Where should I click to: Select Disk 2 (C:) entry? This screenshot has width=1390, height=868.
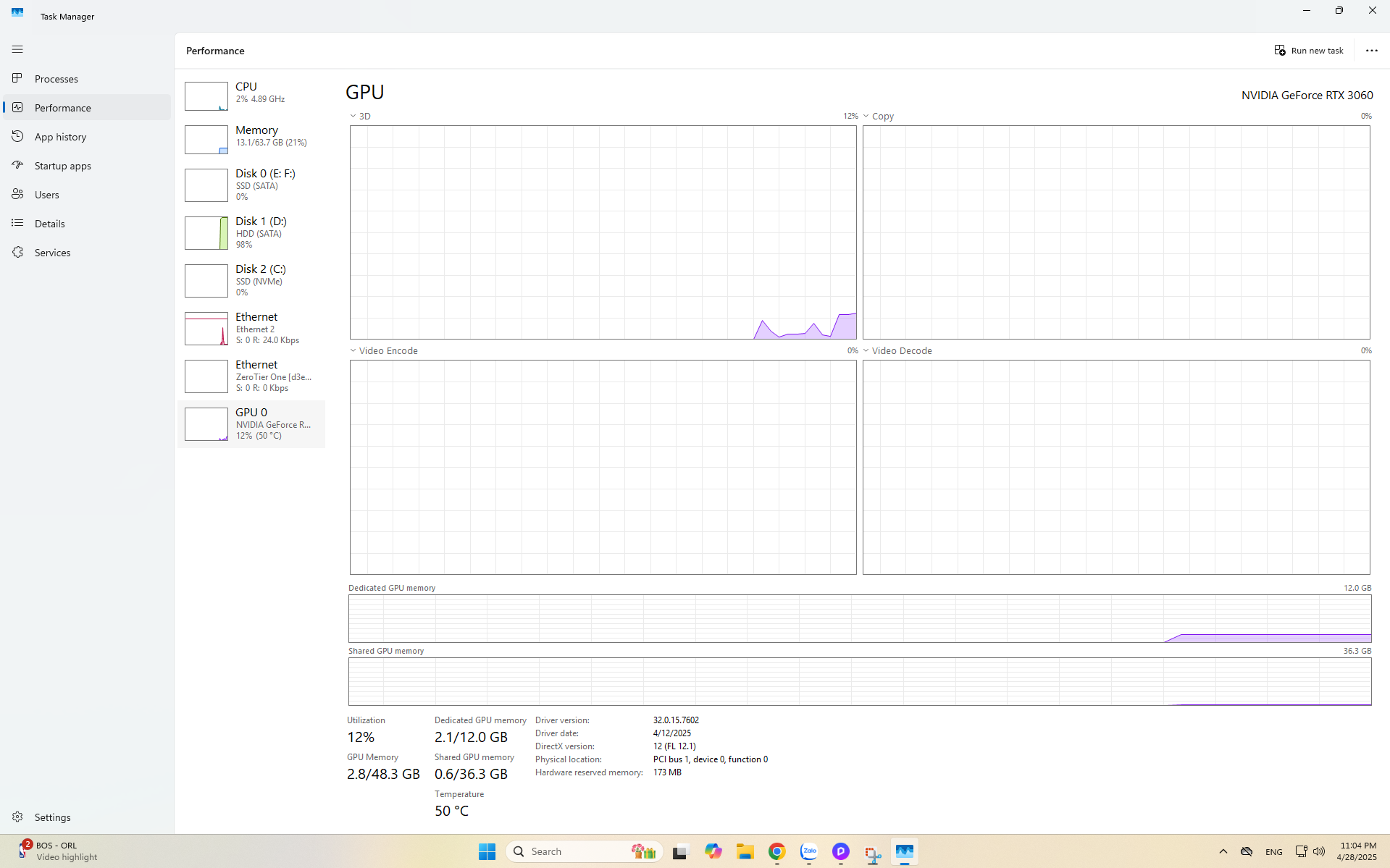[251, 280]
